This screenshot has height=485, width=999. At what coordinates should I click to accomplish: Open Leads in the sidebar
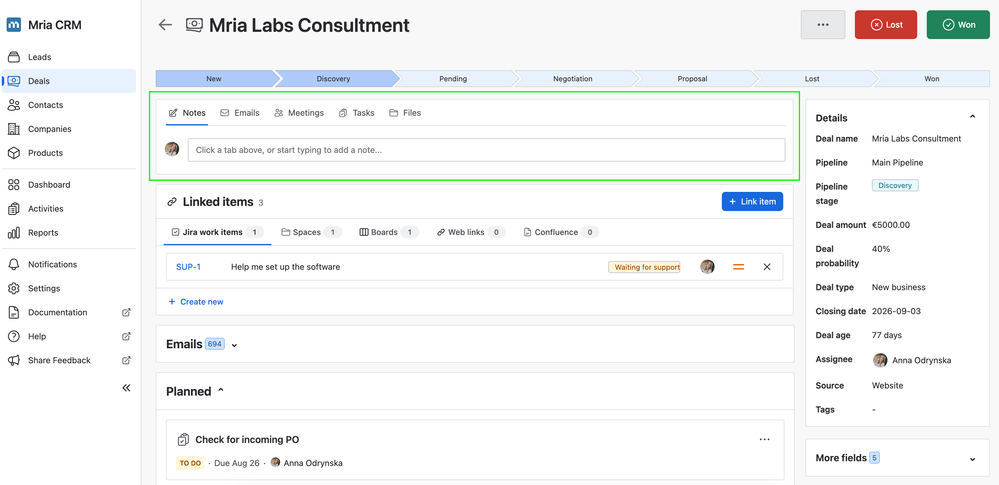pos(69,57)
